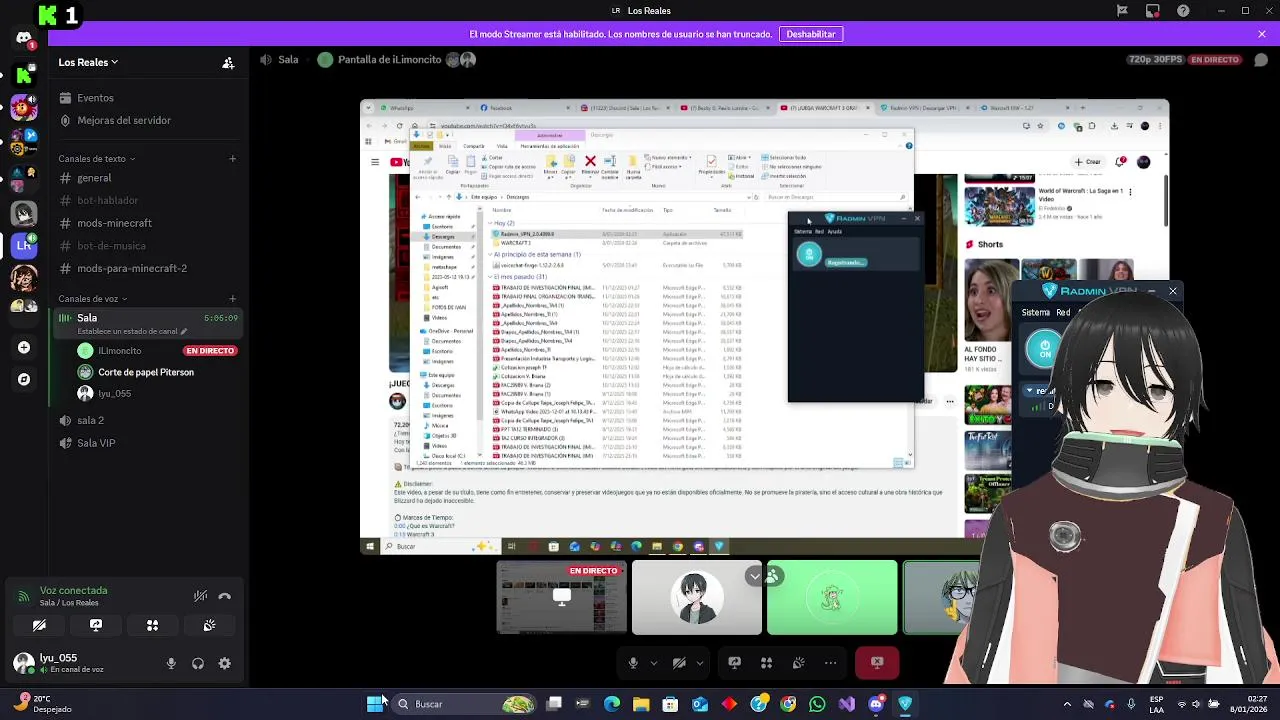Select the green K server icon
This screenshot has width=1280, height=720.
(x=24, y=73)
